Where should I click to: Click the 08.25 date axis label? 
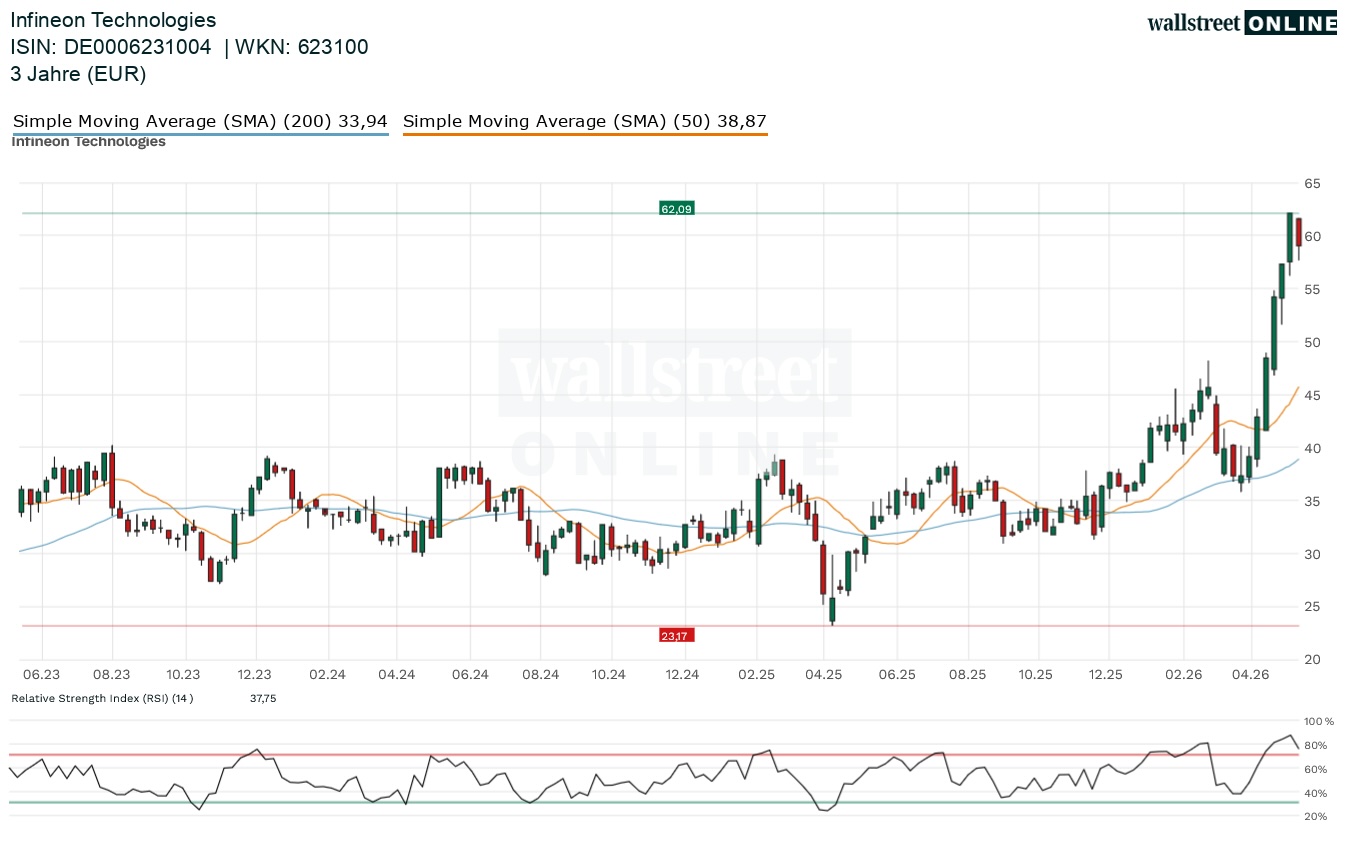tap(968, 675)
